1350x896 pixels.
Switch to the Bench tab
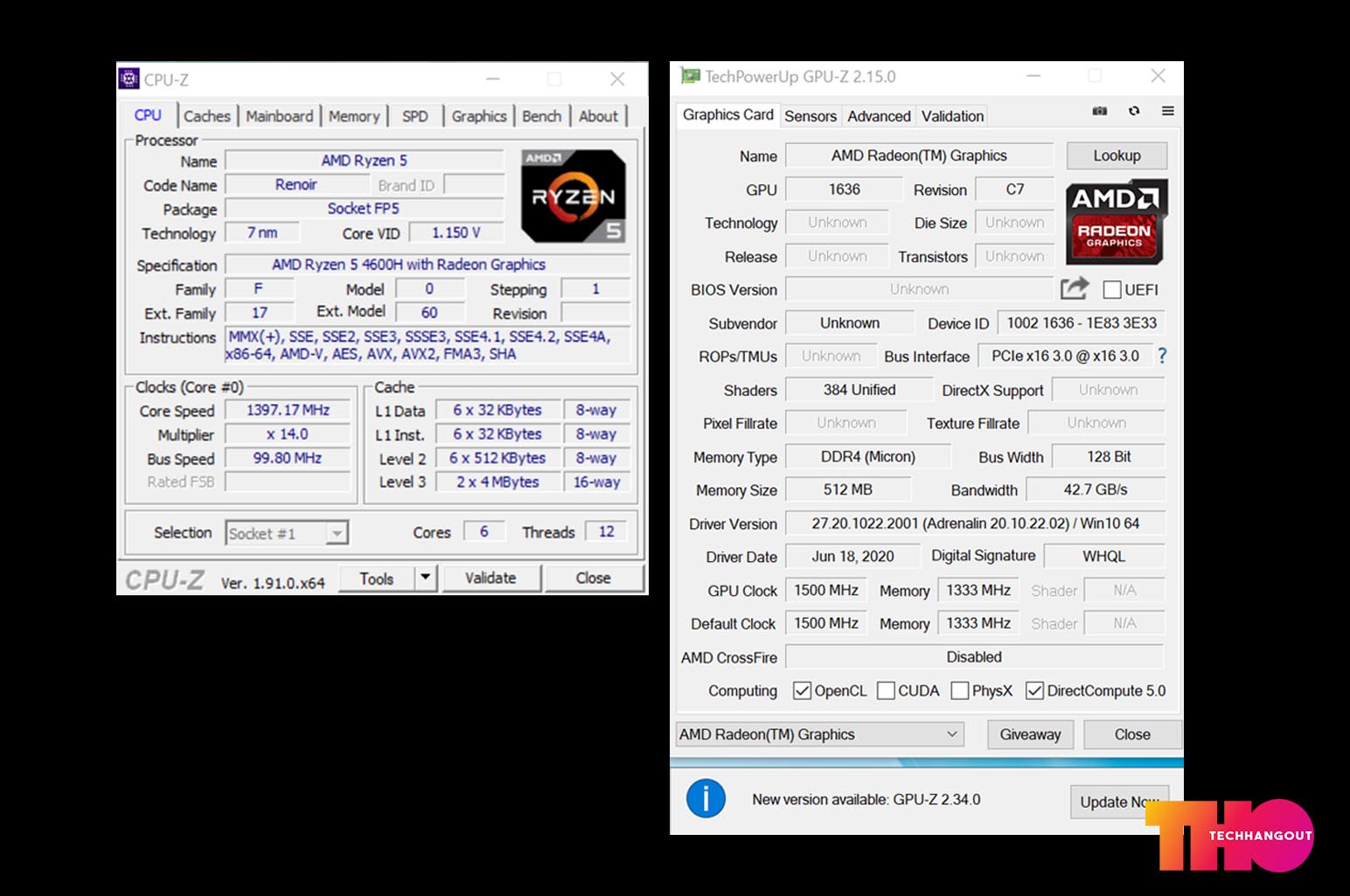pyautogui.click(x=542, y=116)
